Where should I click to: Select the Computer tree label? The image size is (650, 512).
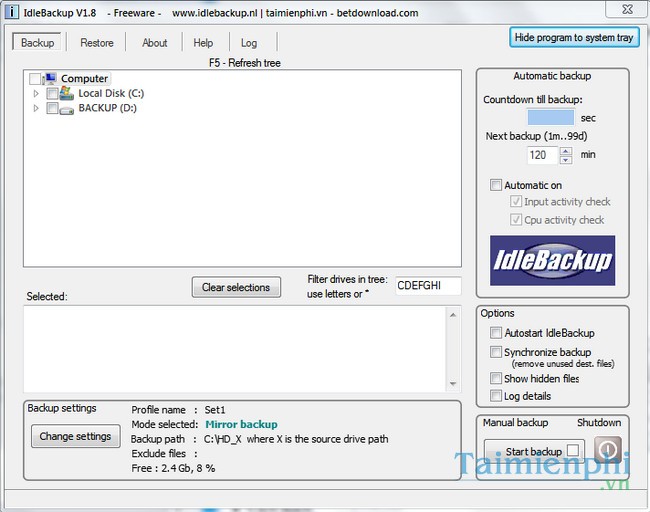click(85, 78)
